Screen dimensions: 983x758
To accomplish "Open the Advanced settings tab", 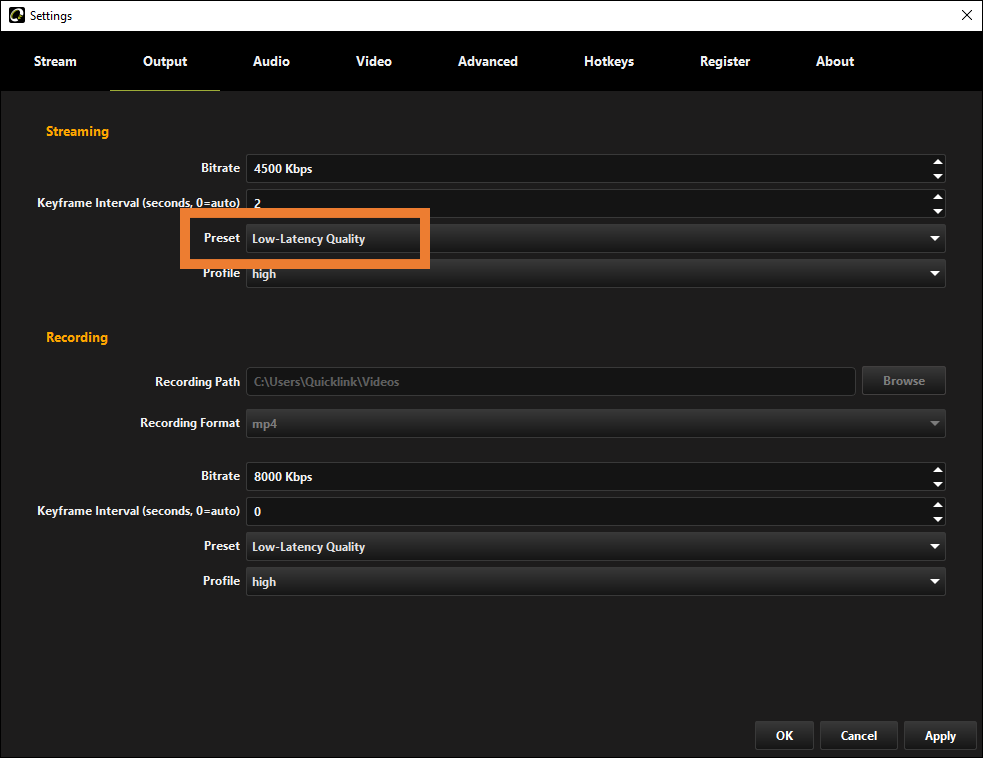I will (488, 61).
